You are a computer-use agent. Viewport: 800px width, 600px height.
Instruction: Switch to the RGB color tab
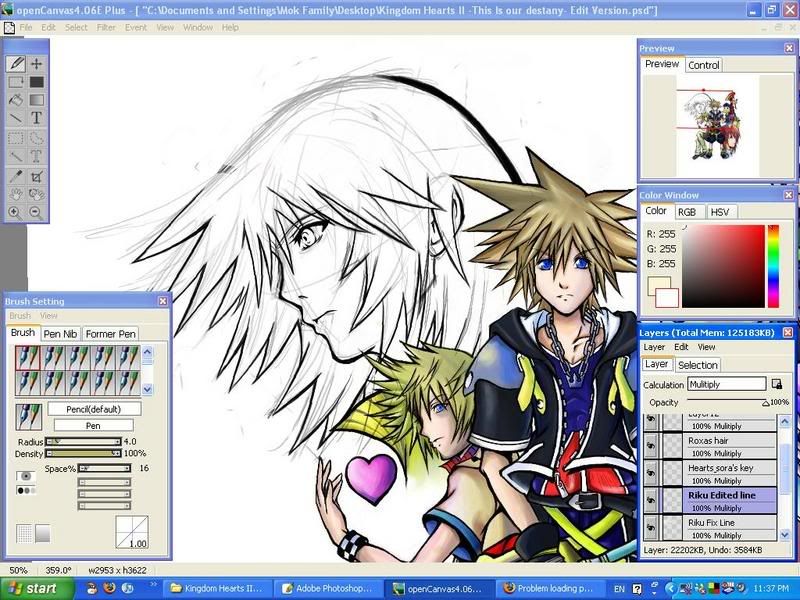click(687, 212)
